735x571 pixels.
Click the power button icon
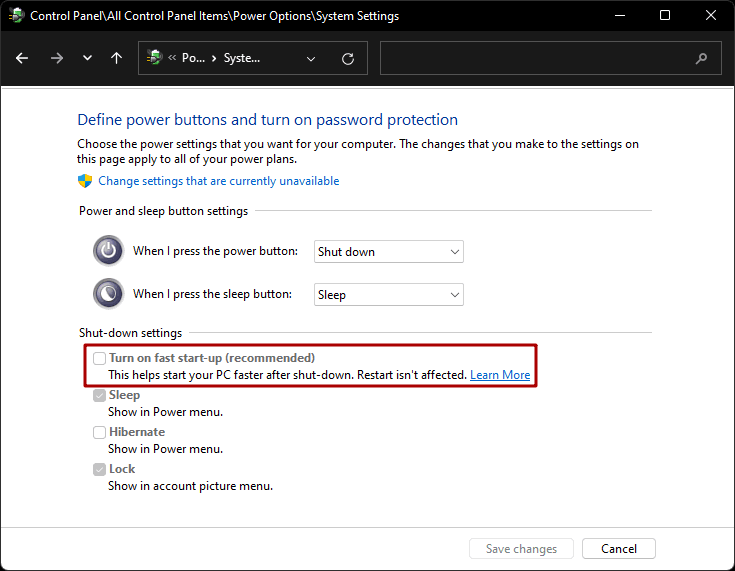pyautogui.click(x=108, y=251)
